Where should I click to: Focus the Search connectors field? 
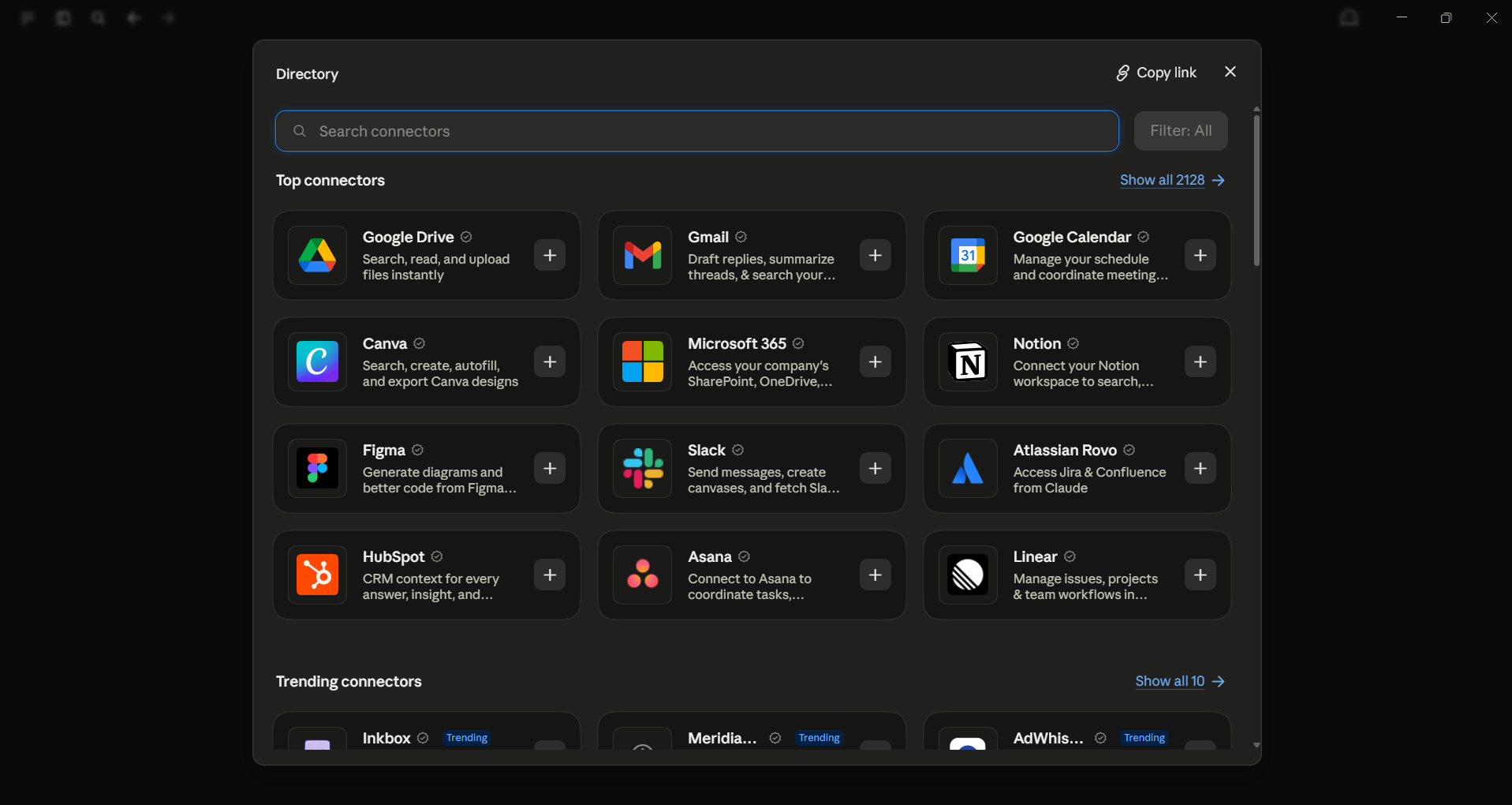(697, 131)
